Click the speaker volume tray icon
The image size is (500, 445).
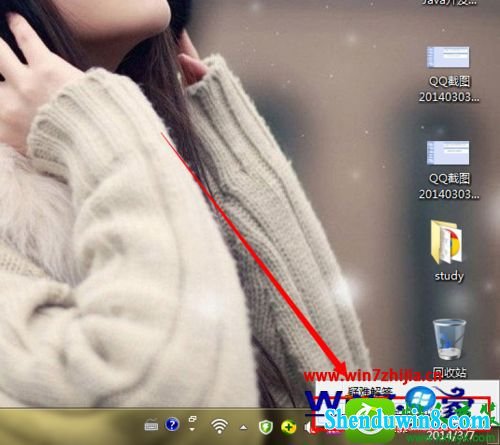coord(308,427)
